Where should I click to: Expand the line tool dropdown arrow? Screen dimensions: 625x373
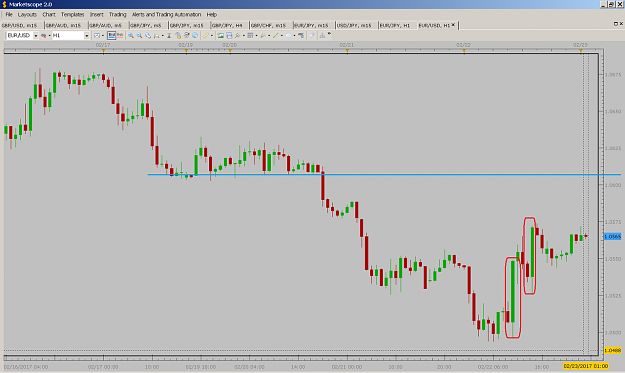281,35
